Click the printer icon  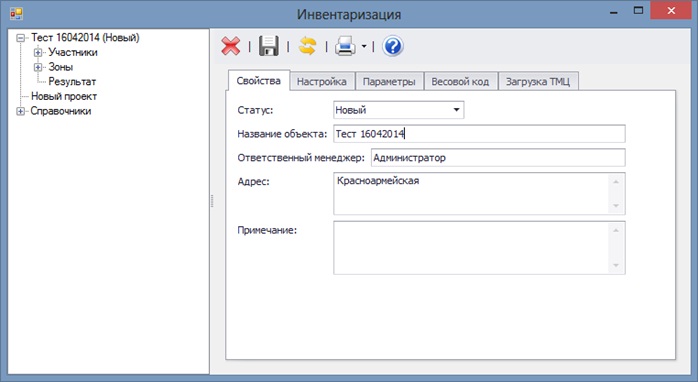point(345,46)
